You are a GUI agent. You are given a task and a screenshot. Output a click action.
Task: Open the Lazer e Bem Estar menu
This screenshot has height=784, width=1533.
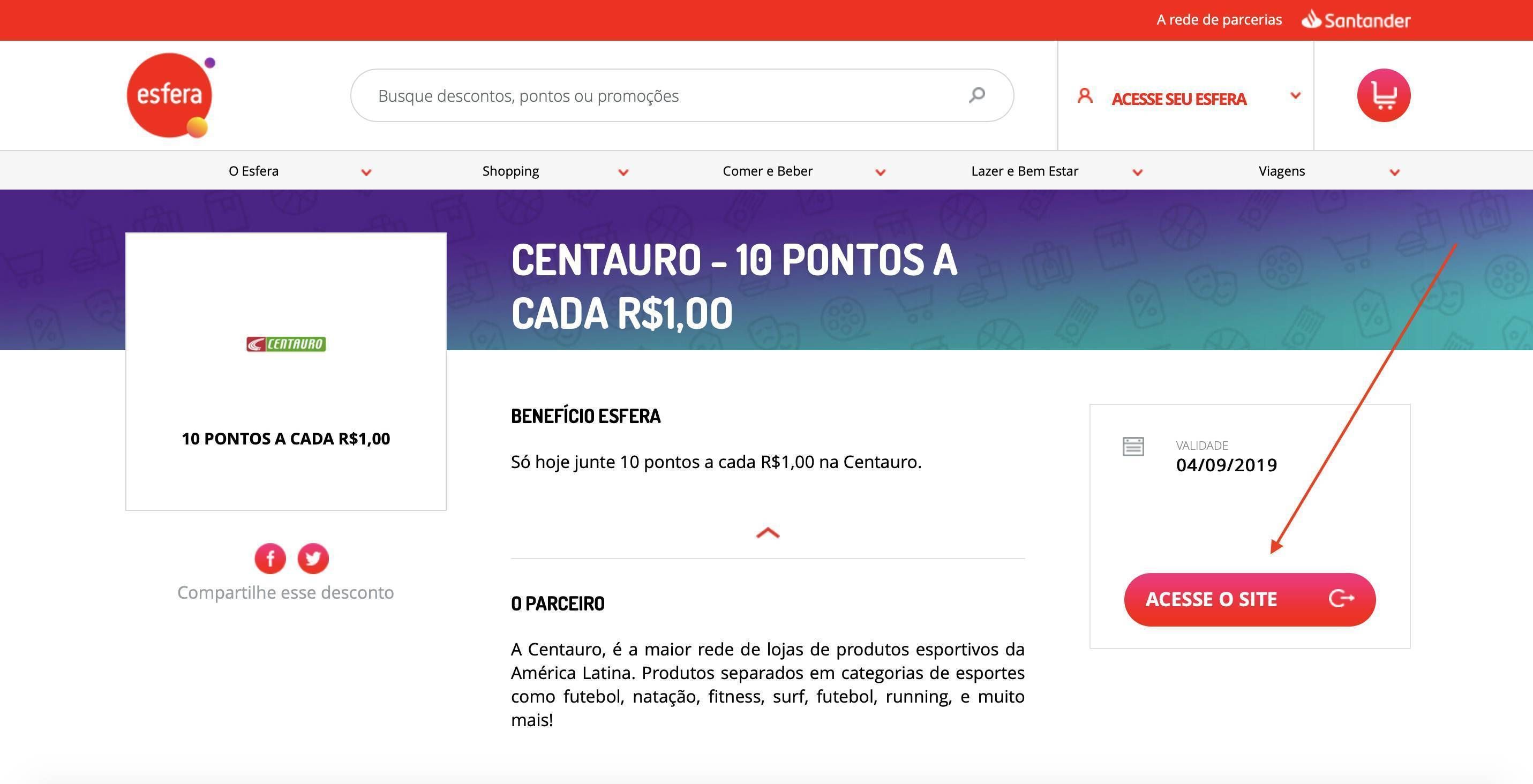(x=1025, y=171)
